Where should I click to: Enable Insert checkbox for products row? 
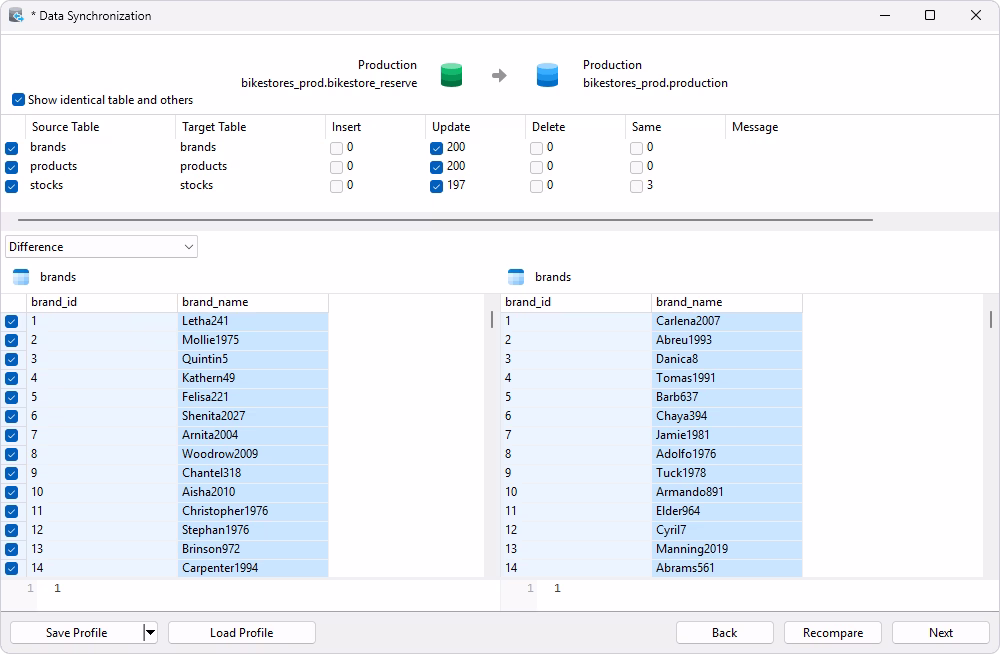point(336,167)
